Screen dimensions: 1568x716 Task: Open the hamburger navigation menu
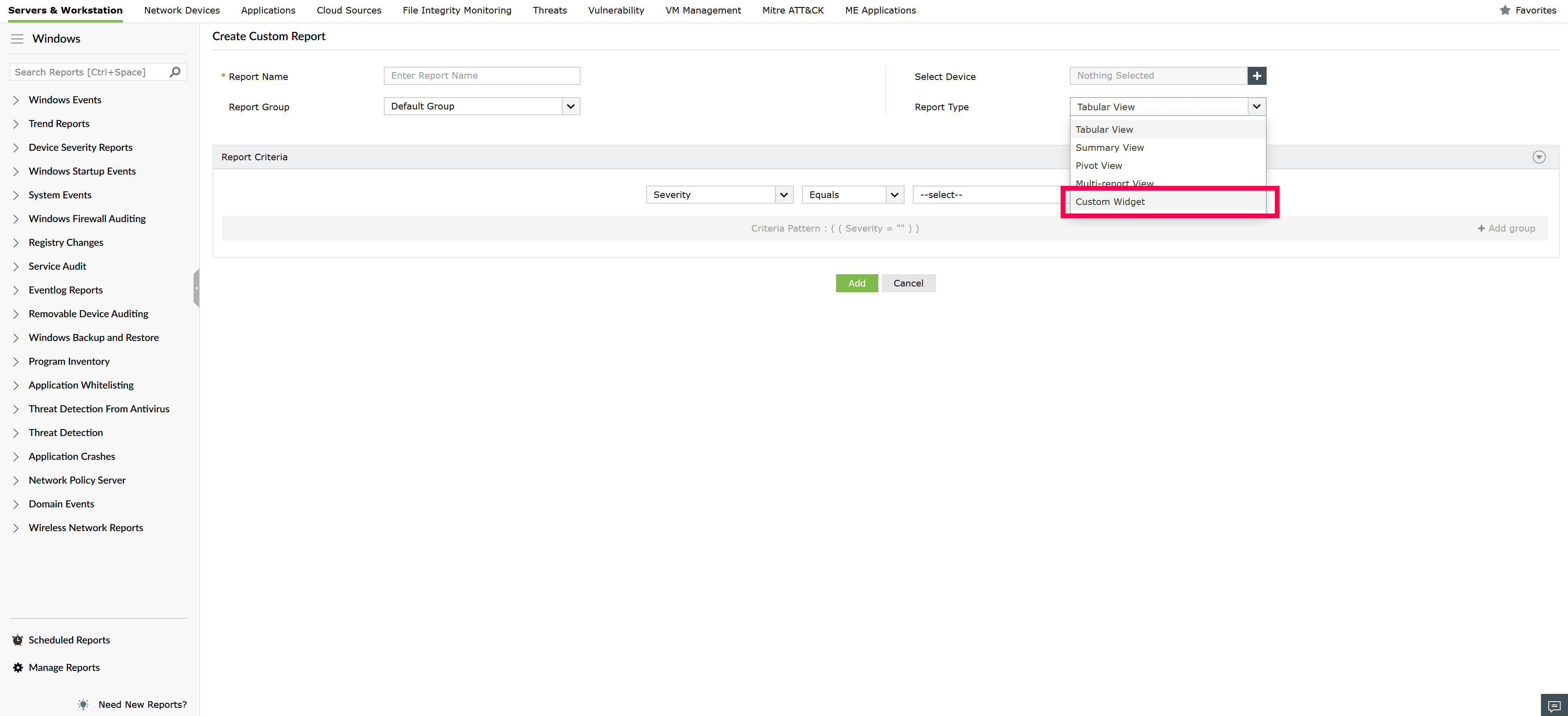pos(17,39)
